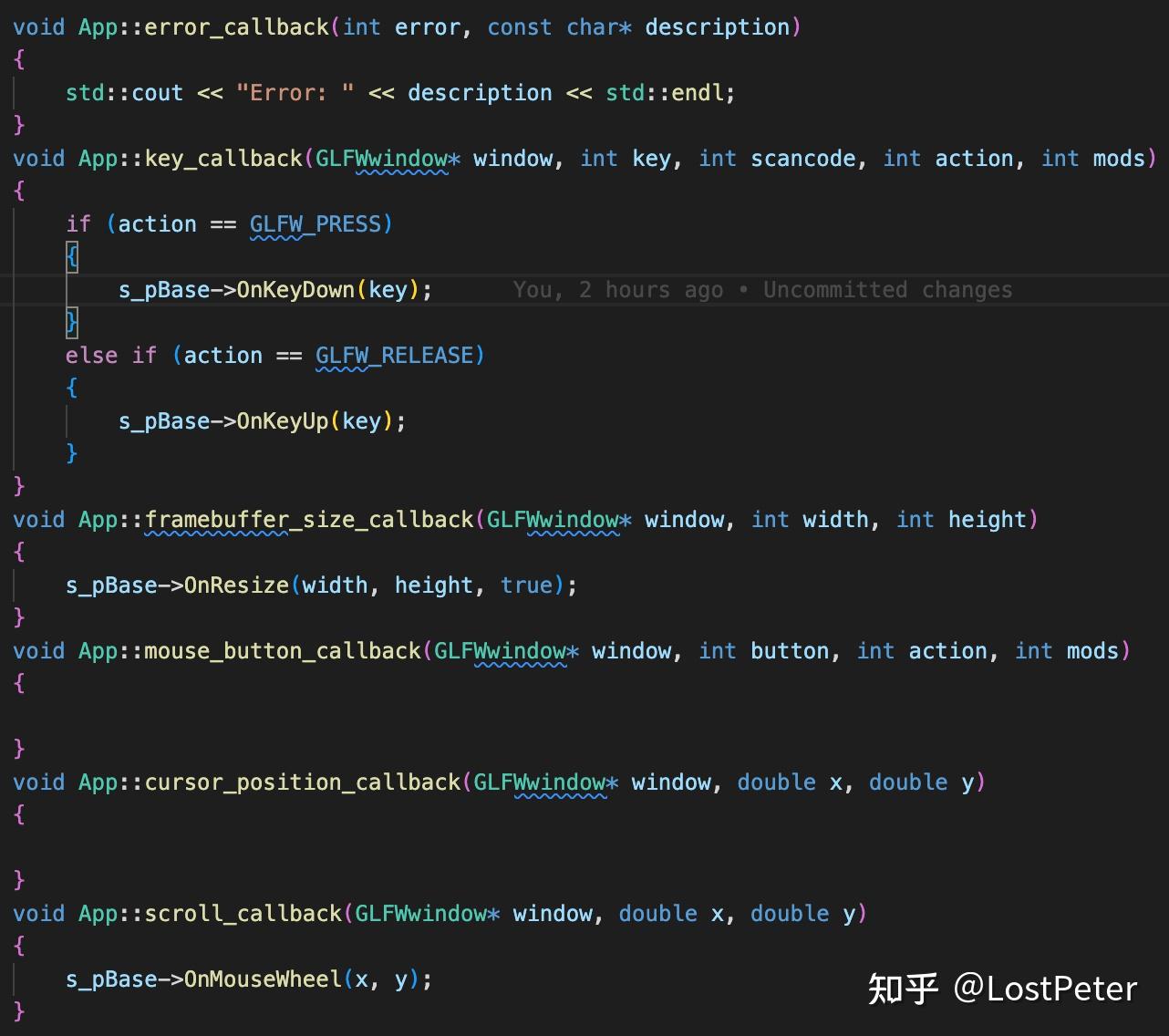Image resolution: width=1169 pixels, height=1036 pixels.
Task: Click the underlined GLFWwindow in cursor_position_callback
Action: [x=540, y=782]
